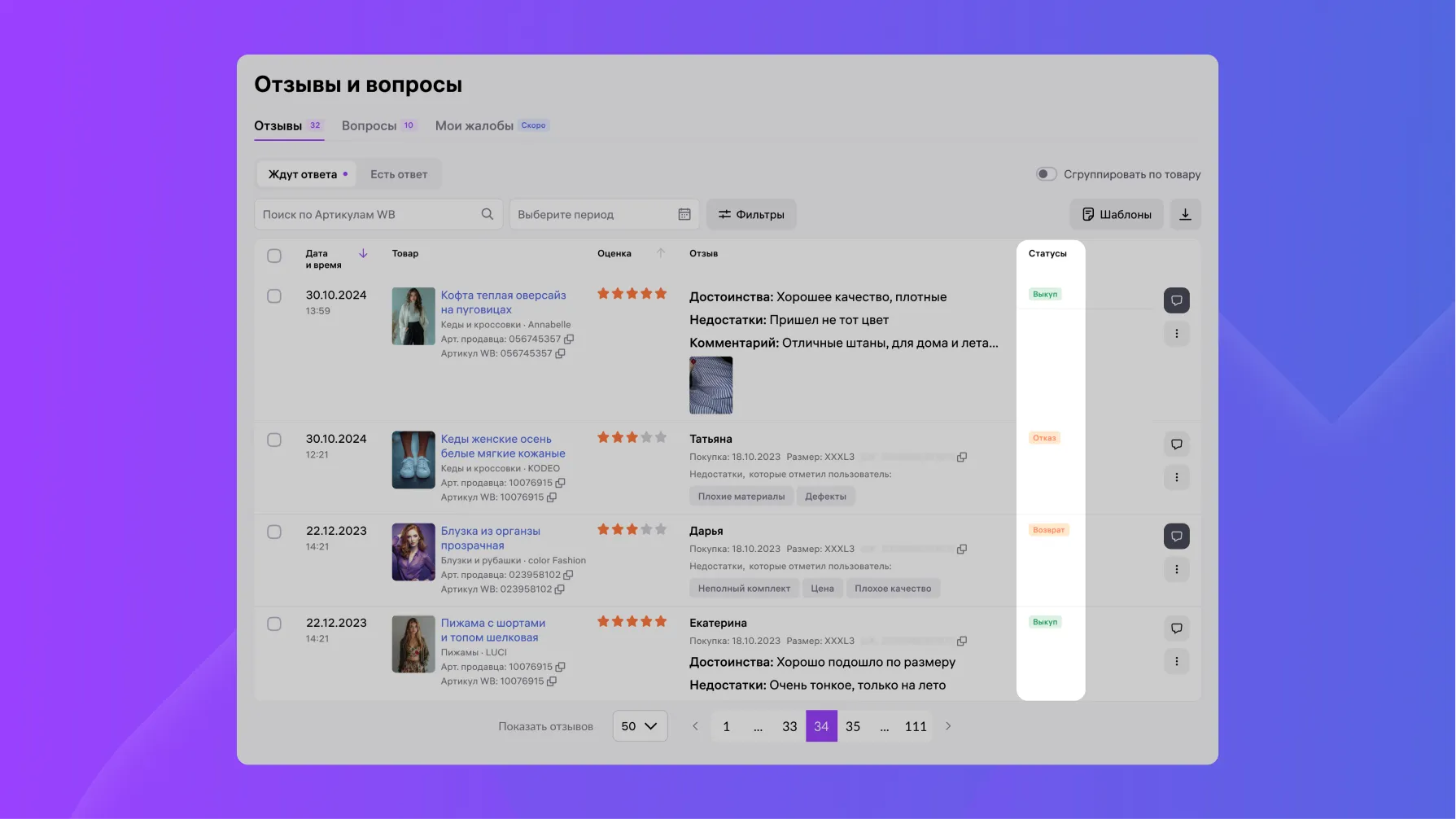Viewport: 1456px width, 819px height.
Task: Open the striped fabric review photo
Action: click(711, 385)
